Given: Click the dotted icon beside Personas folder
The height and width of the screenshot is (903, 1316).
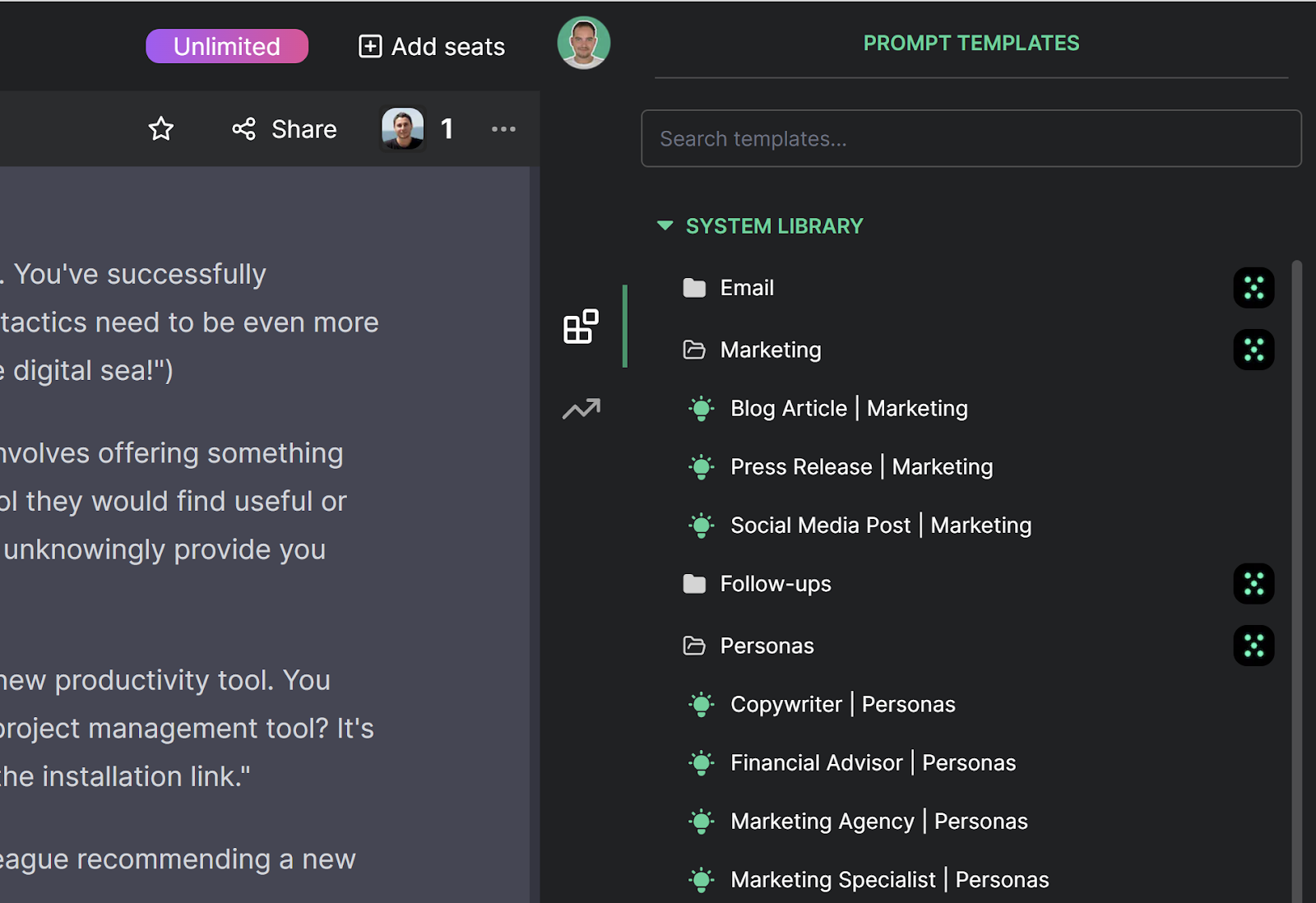Looking at the screenshot, I should (x=1253, y=646).
